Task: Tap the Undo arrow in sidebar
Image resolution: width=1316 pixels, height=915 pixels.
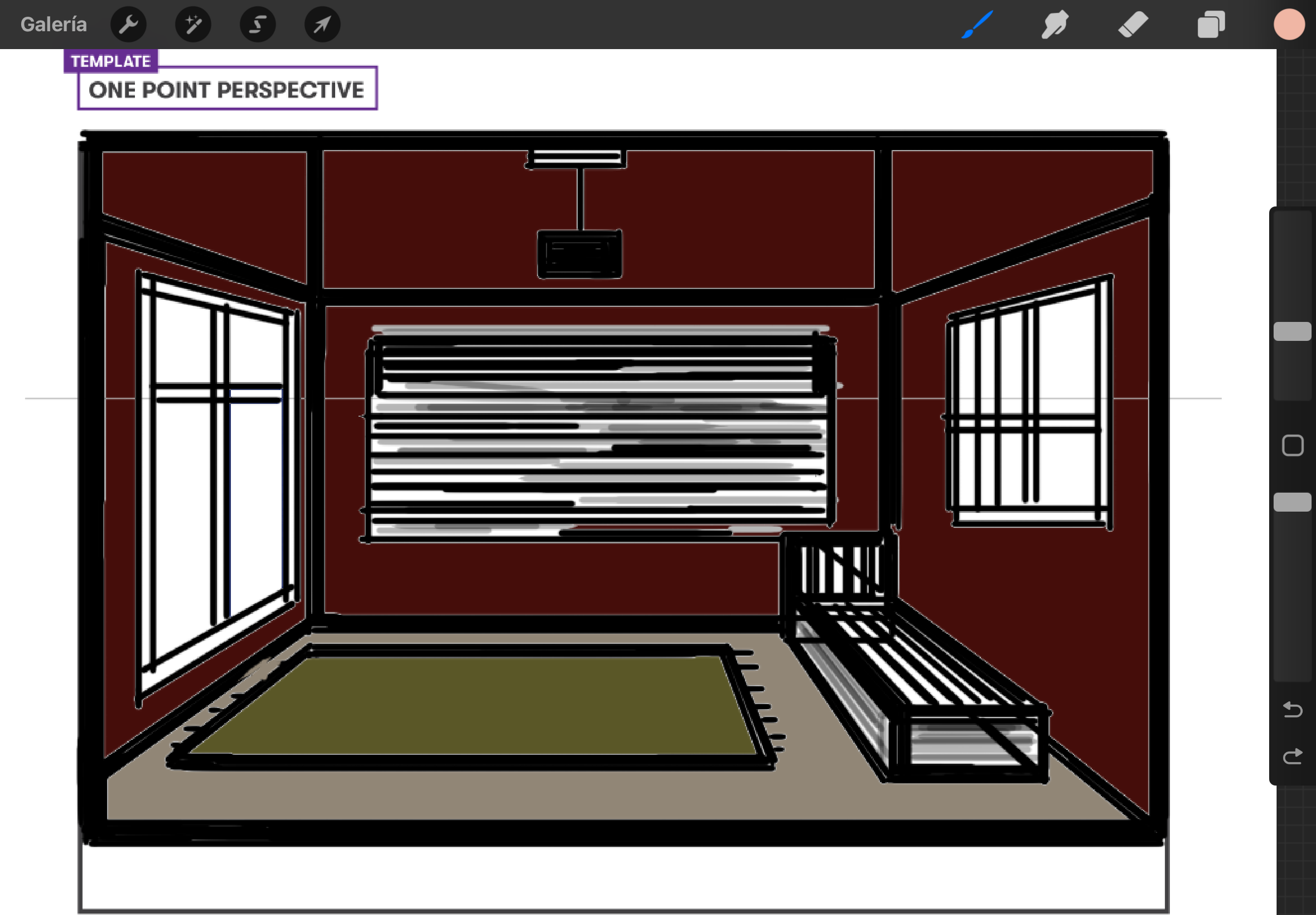Action: (1293, 710)
